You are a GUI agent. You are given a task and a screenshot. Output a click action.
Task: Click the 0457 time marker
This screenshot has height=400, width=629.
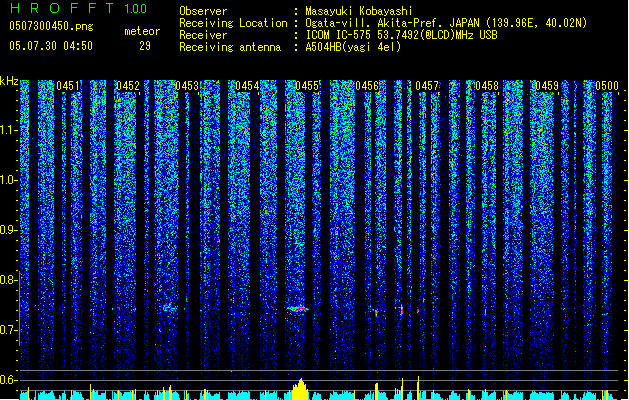pos(427,85)
